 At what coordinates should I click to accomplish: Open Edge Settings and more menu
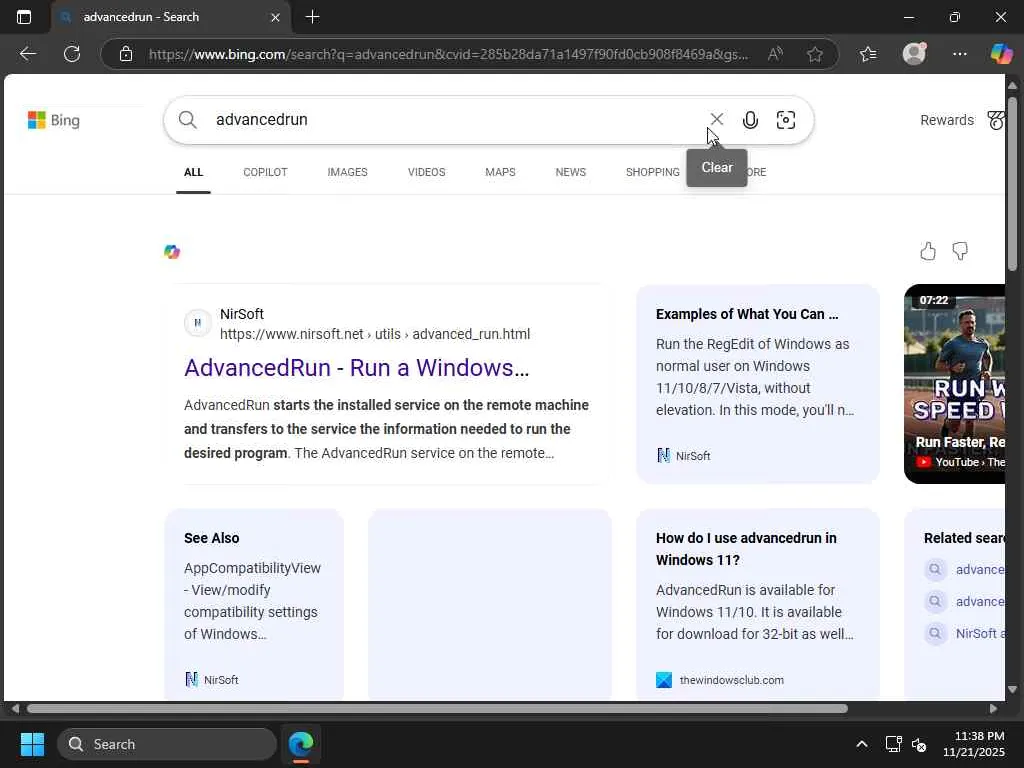(959, 54)
